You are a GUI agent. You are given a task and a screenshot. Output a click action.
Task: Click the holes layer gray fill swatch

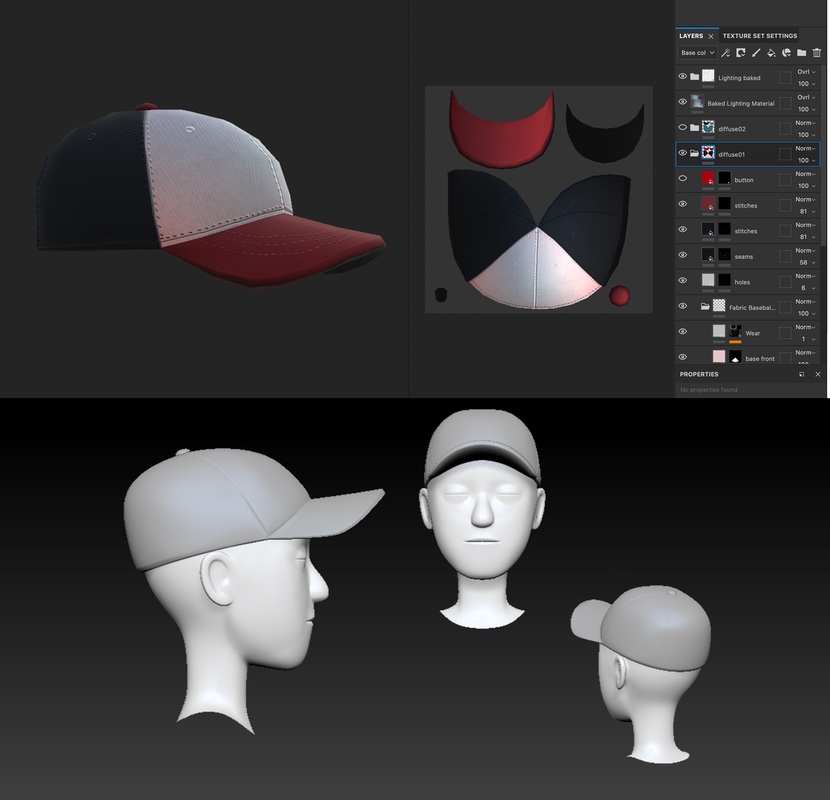coord(708,280)
